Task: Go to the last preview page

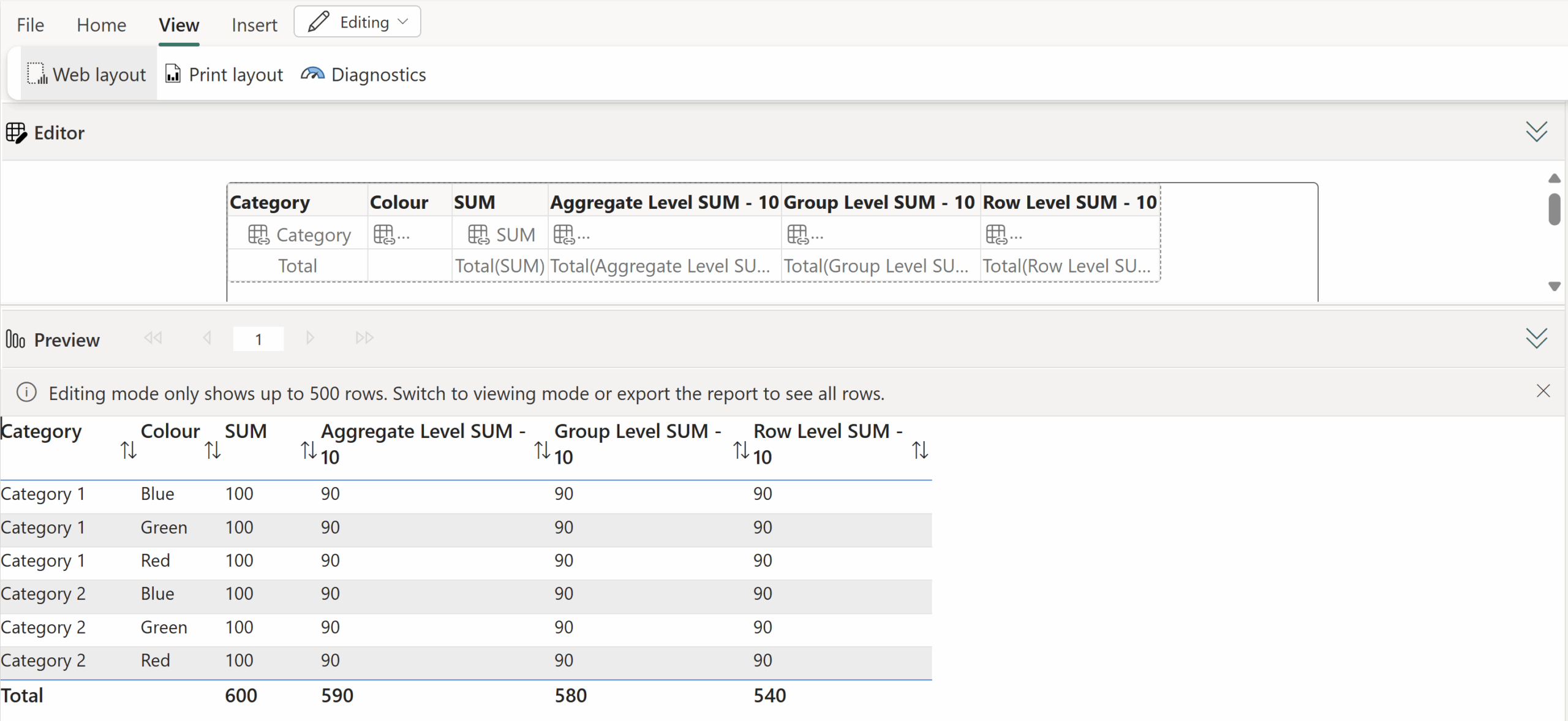Action: pyautogui.click(x=364, y=338)
